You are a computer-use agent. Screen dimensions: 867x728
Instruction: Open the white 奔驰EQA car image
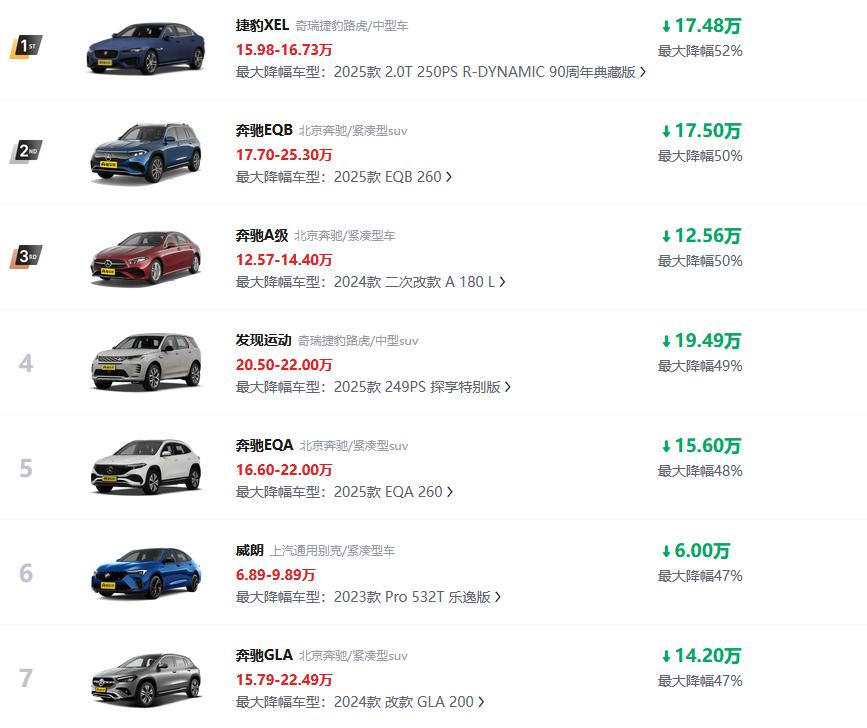[146, 467]
